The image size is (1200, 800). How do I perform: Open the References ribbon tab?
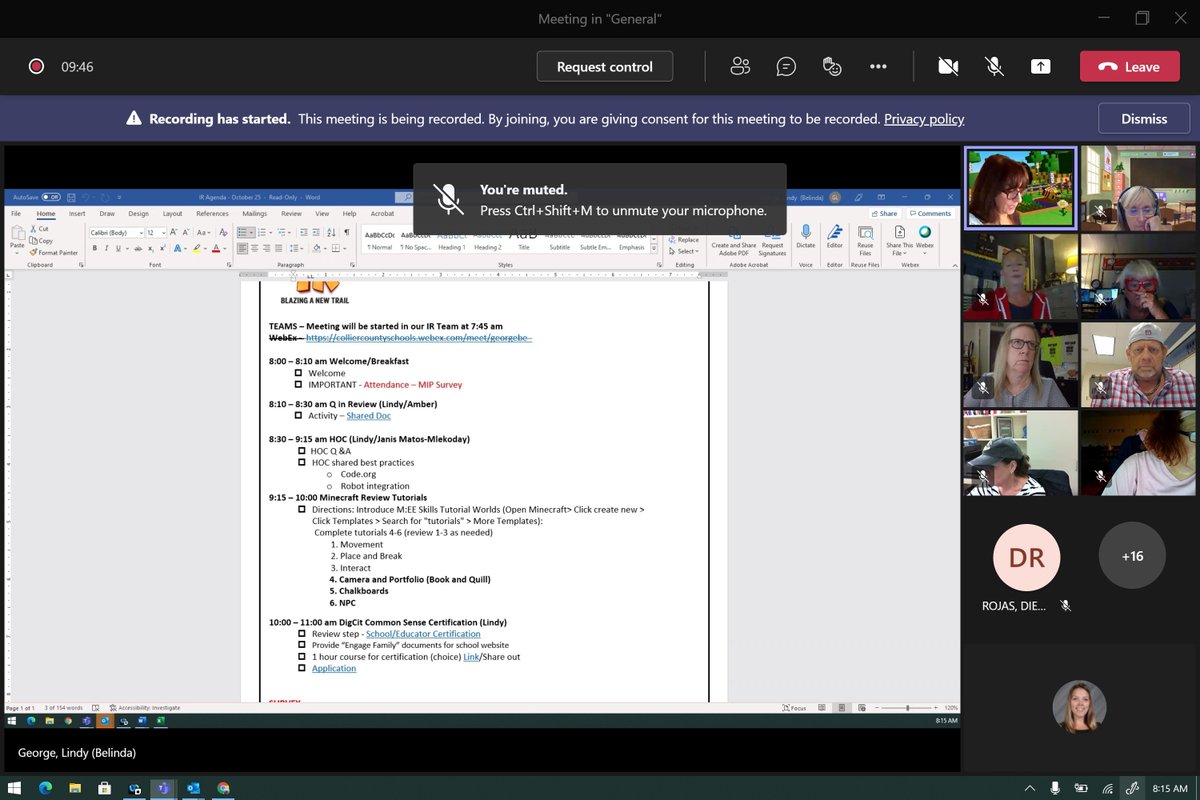click(x=212, y=213)
